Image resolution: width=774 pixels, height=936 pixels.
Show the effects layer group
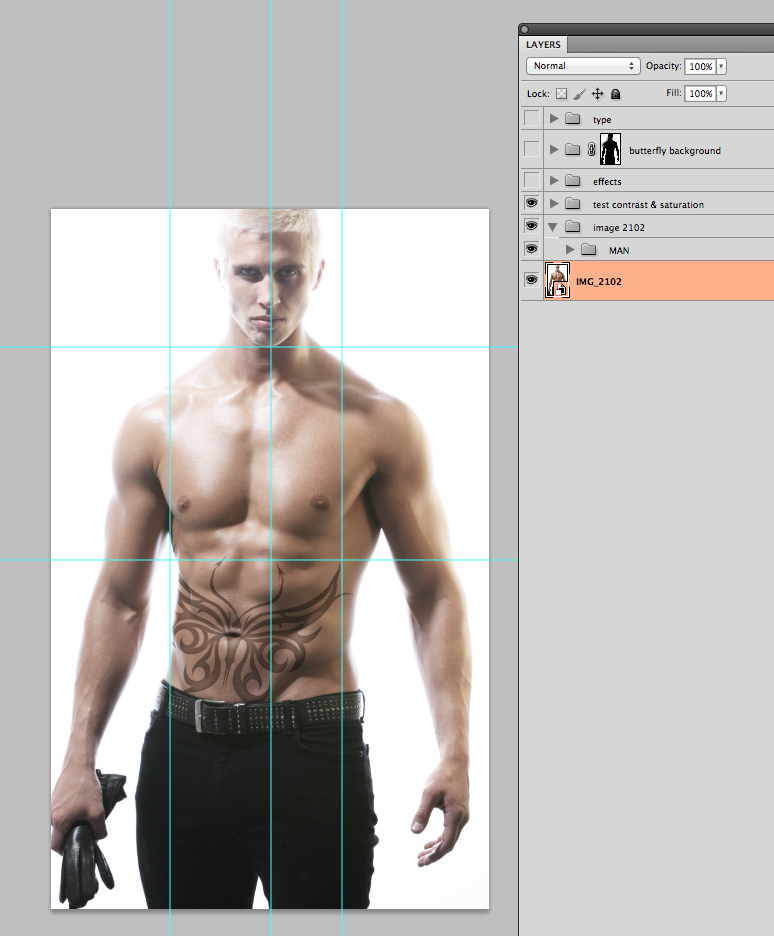[532, 180]
